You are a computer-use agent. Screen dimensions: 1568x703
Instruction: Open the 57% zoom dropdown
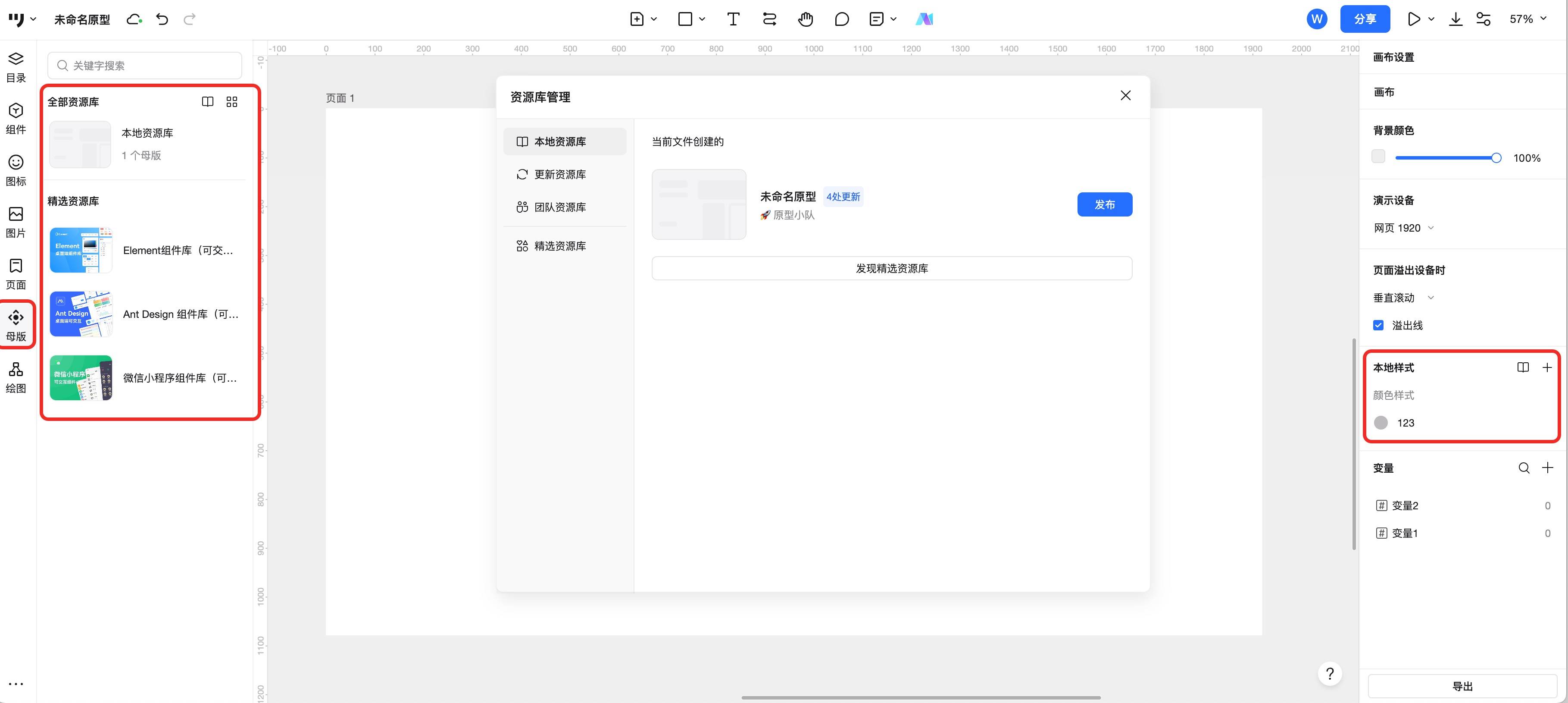1528,19
